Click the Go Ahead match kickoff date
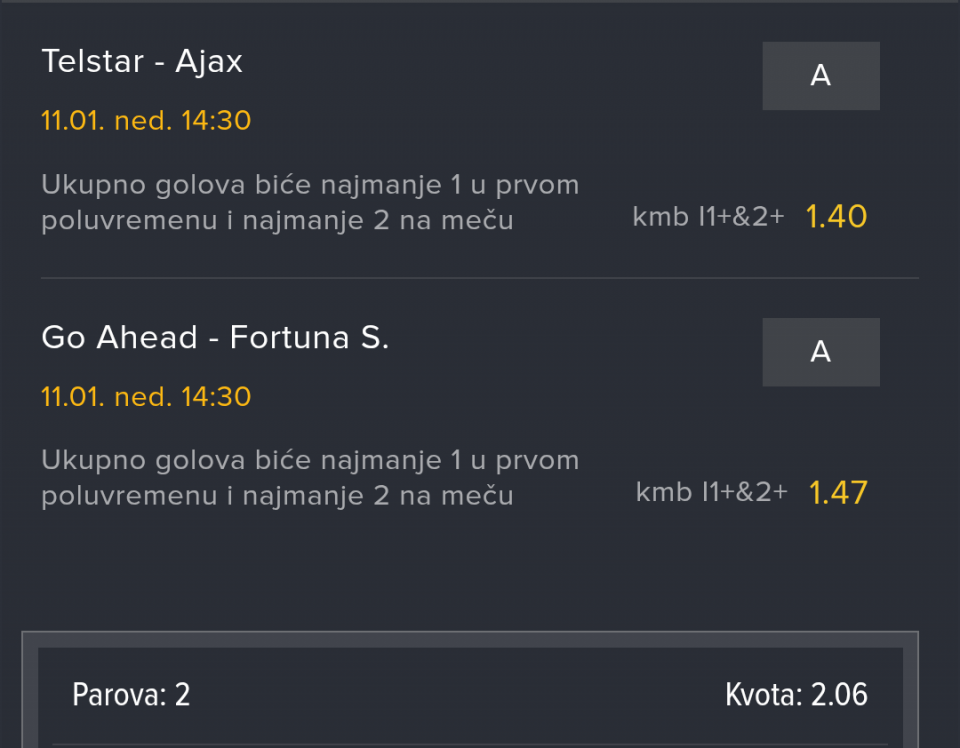The image size is (960, 748). [146, 397]
